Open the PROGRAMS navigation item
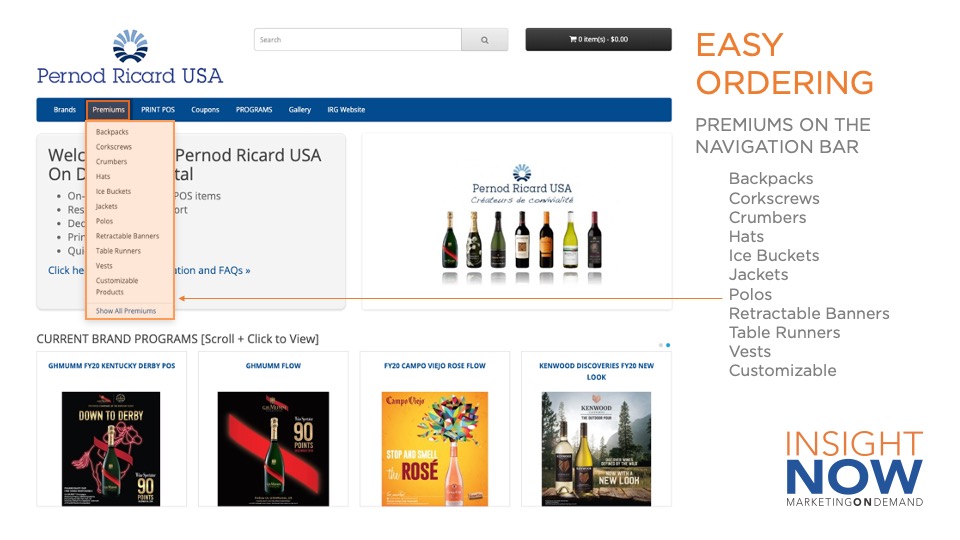960x540 pixels. (254, 110)
